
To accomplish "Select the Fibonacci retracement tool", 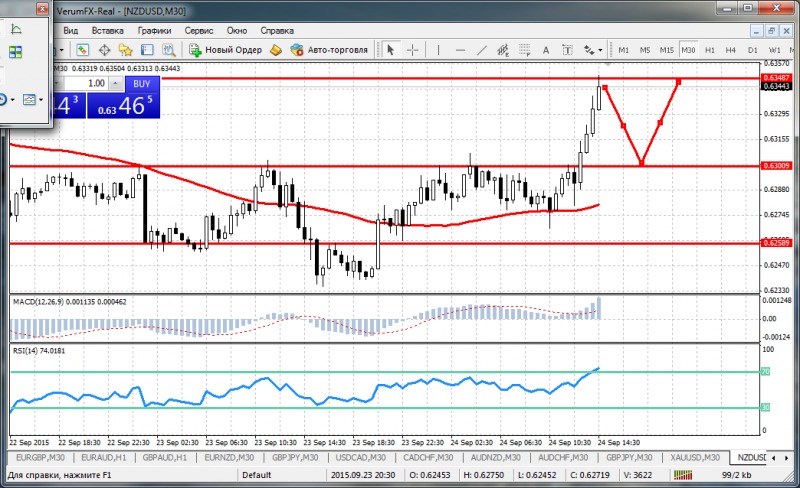I will (x=524, y=50).
